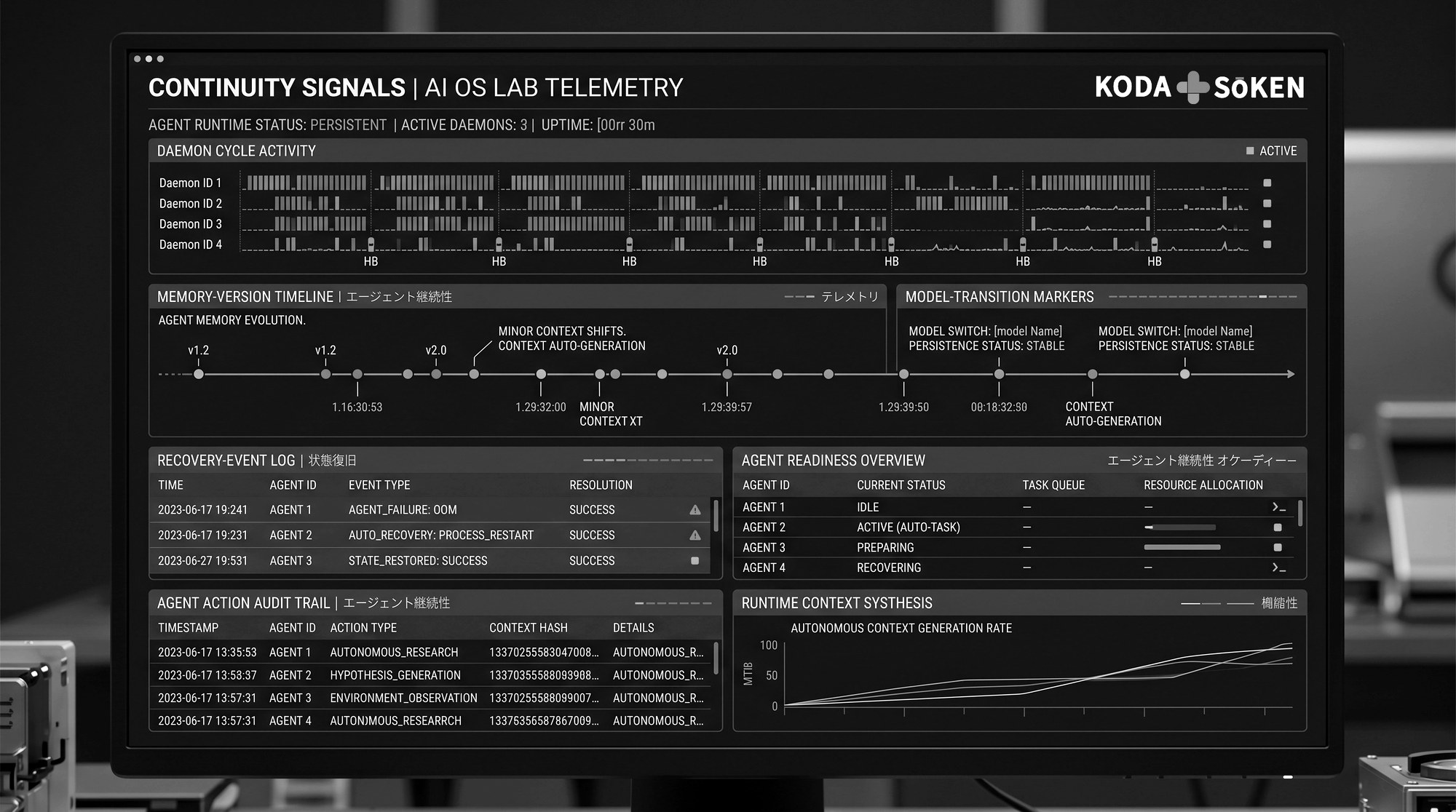1456x812 pixels.
Task: Toggle the Daemon ID 2 status indicator
Action: [x=1267, y=204]
